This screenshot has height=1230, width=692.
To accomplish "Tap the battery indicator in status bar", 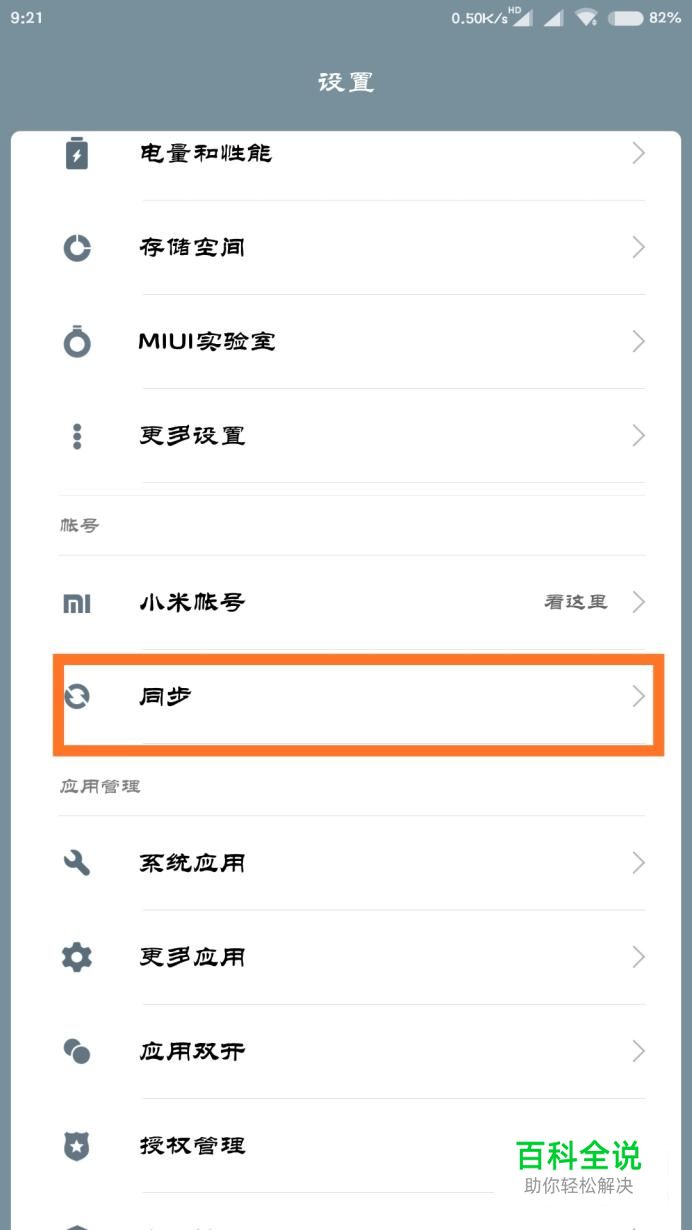I will [625, 18].
